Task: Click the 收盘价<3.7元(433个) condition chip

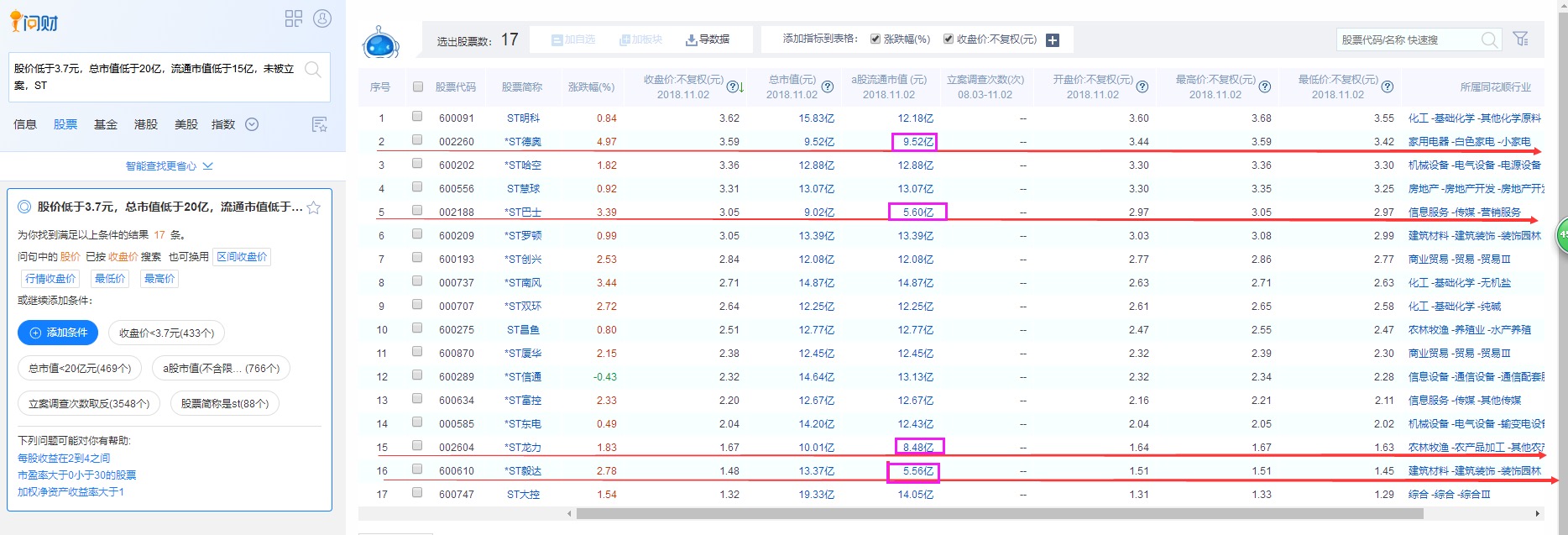Action: tap(166, 333)
